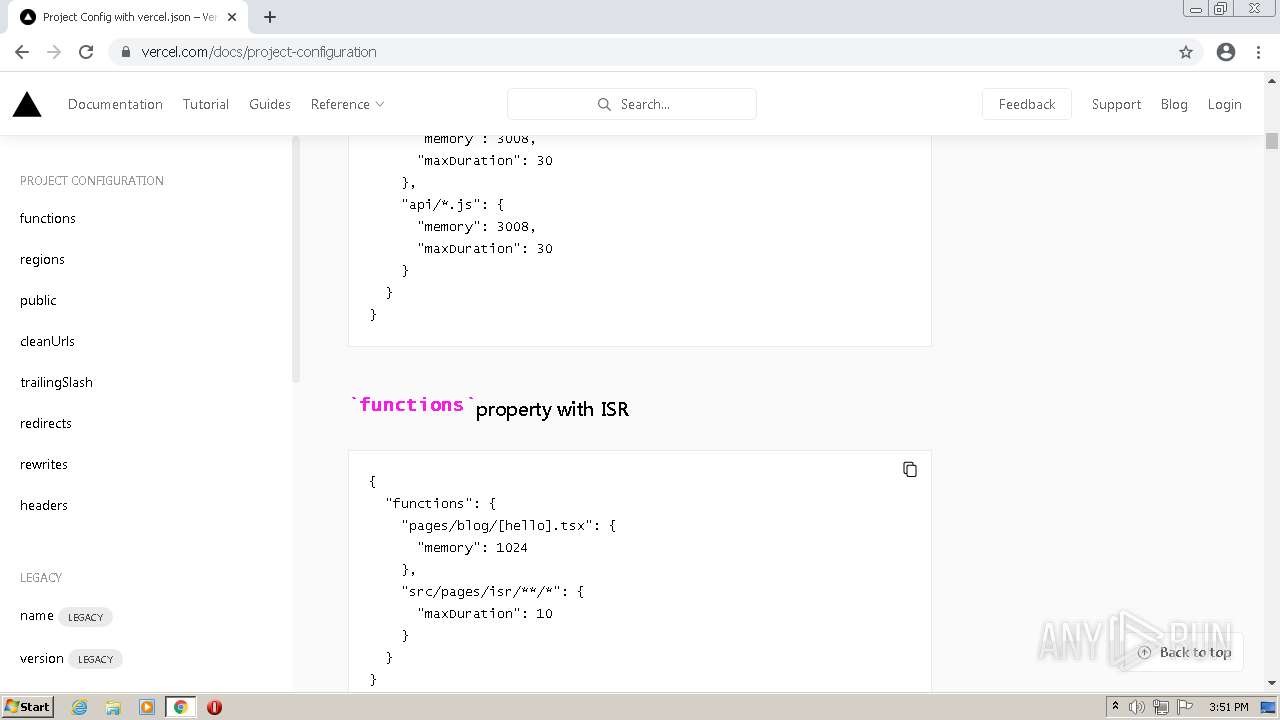
Task: Go to the Support page
Action: (1116, 104)
